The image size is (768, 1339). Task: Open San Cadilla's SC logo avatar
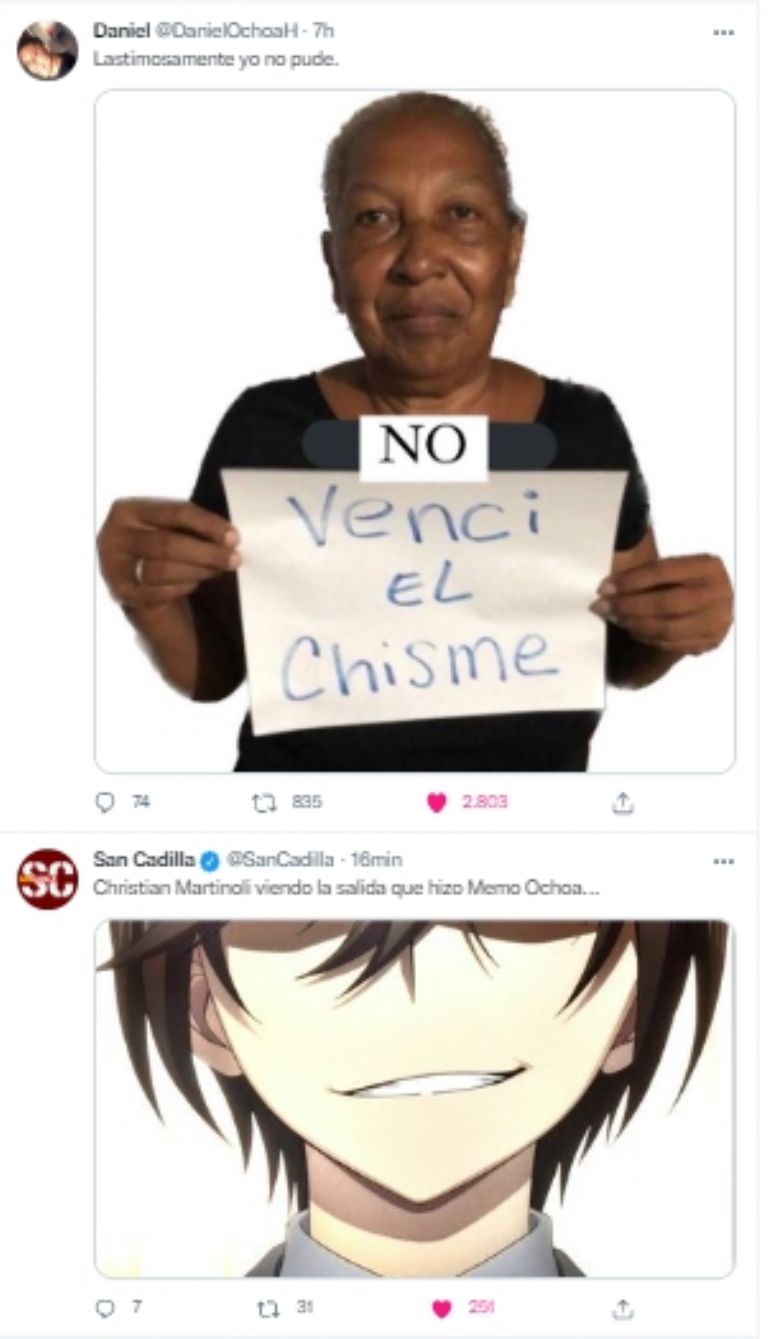coord(47,879)
